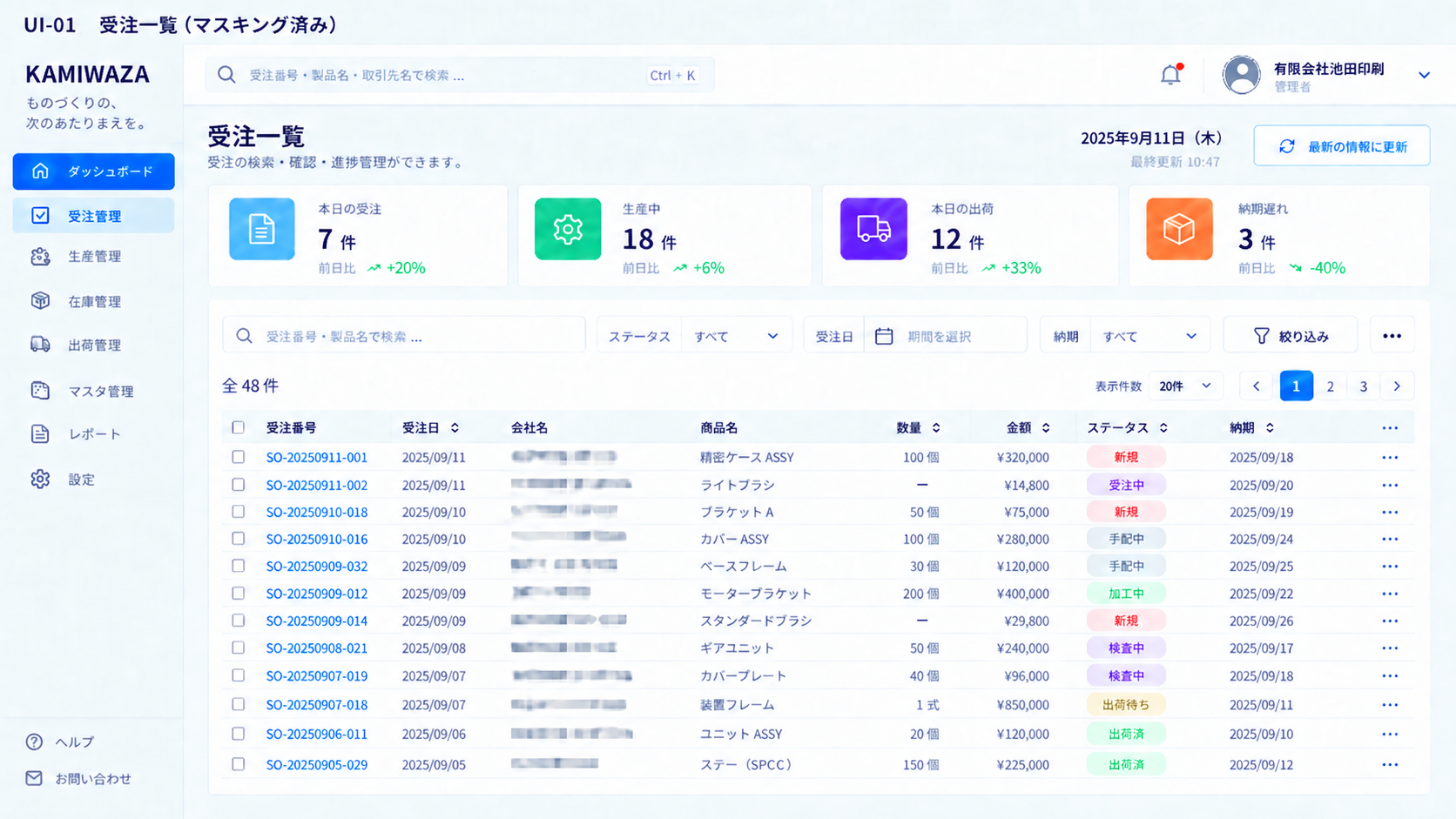The height and width of the screenshot is (819, 1456).
Task: Open order link SO-20250909-032
Action: [317, 567]
